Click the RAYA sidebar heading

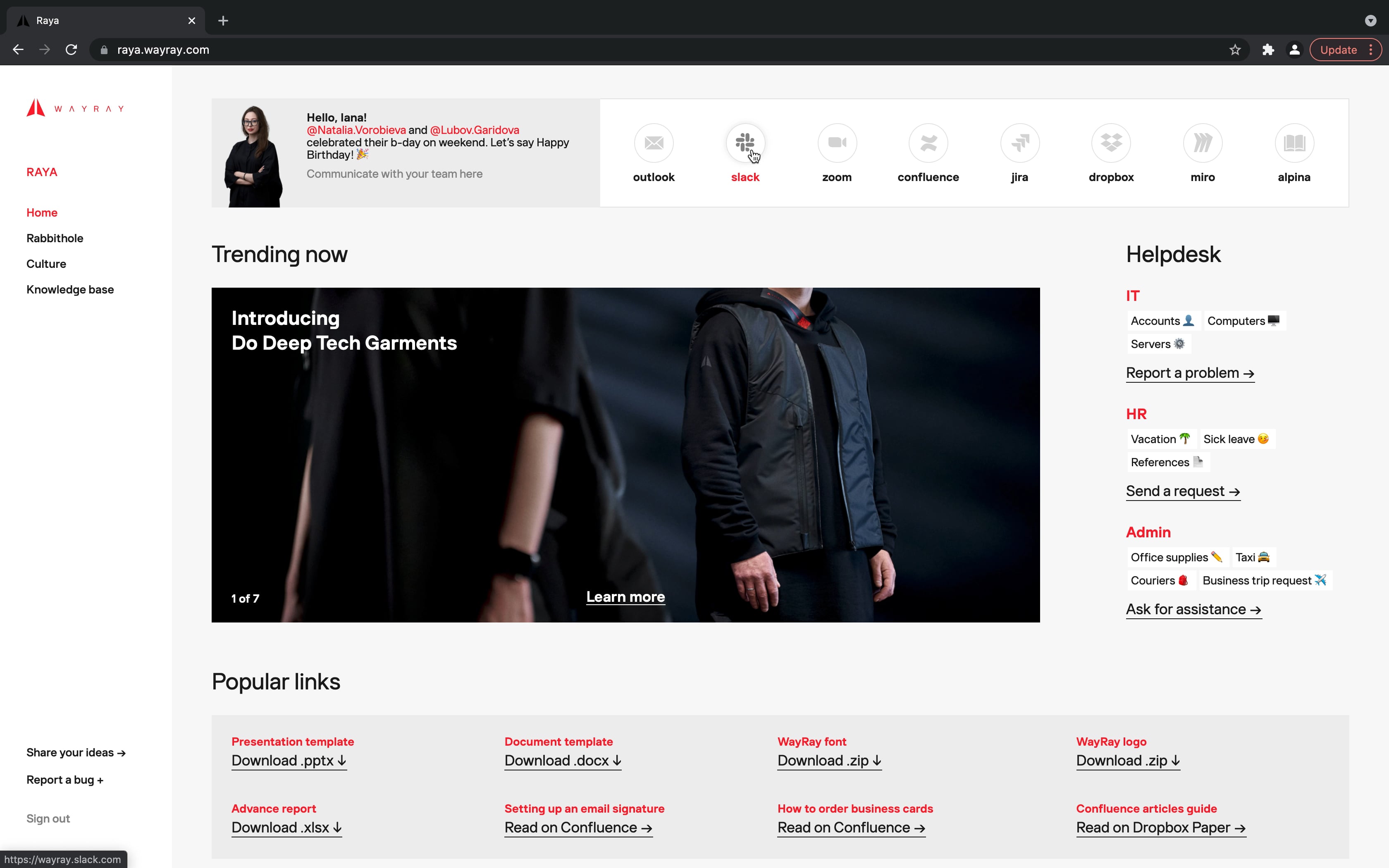click(x=42, y=172)
